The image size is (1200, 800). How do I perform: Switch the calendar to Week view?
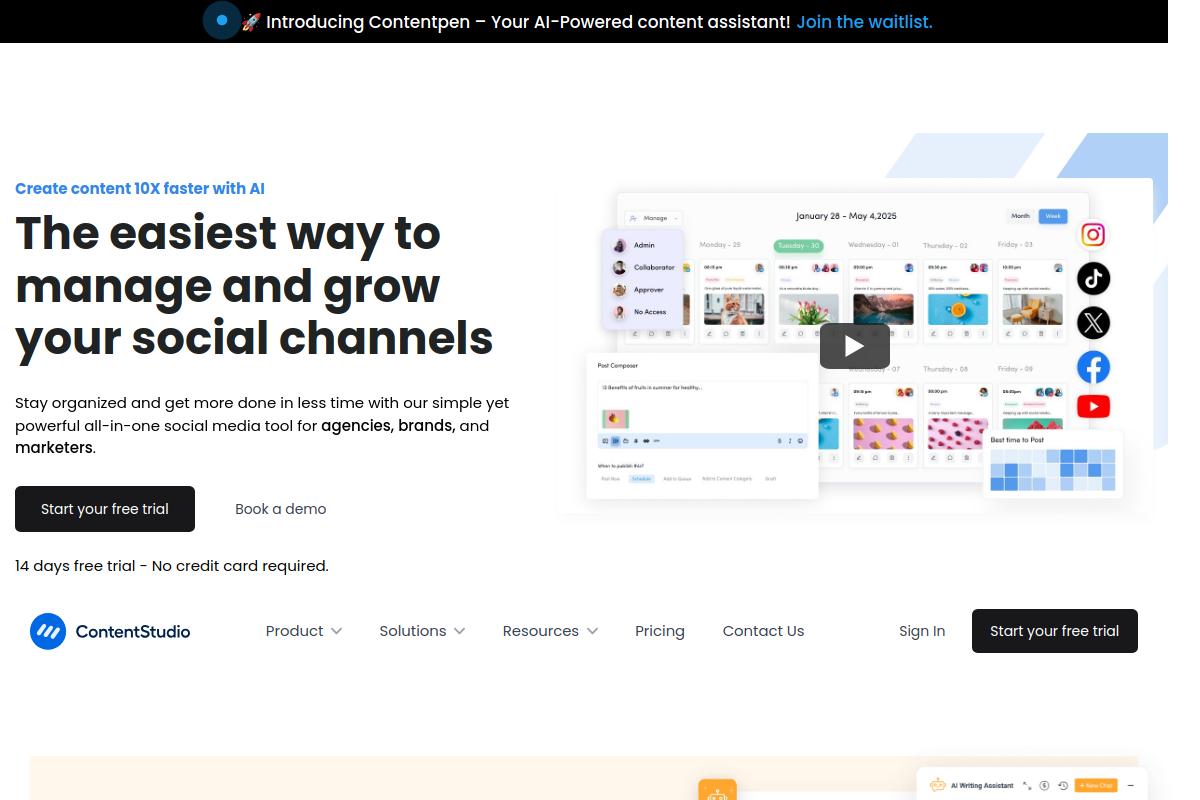(x=1053, y=216)
